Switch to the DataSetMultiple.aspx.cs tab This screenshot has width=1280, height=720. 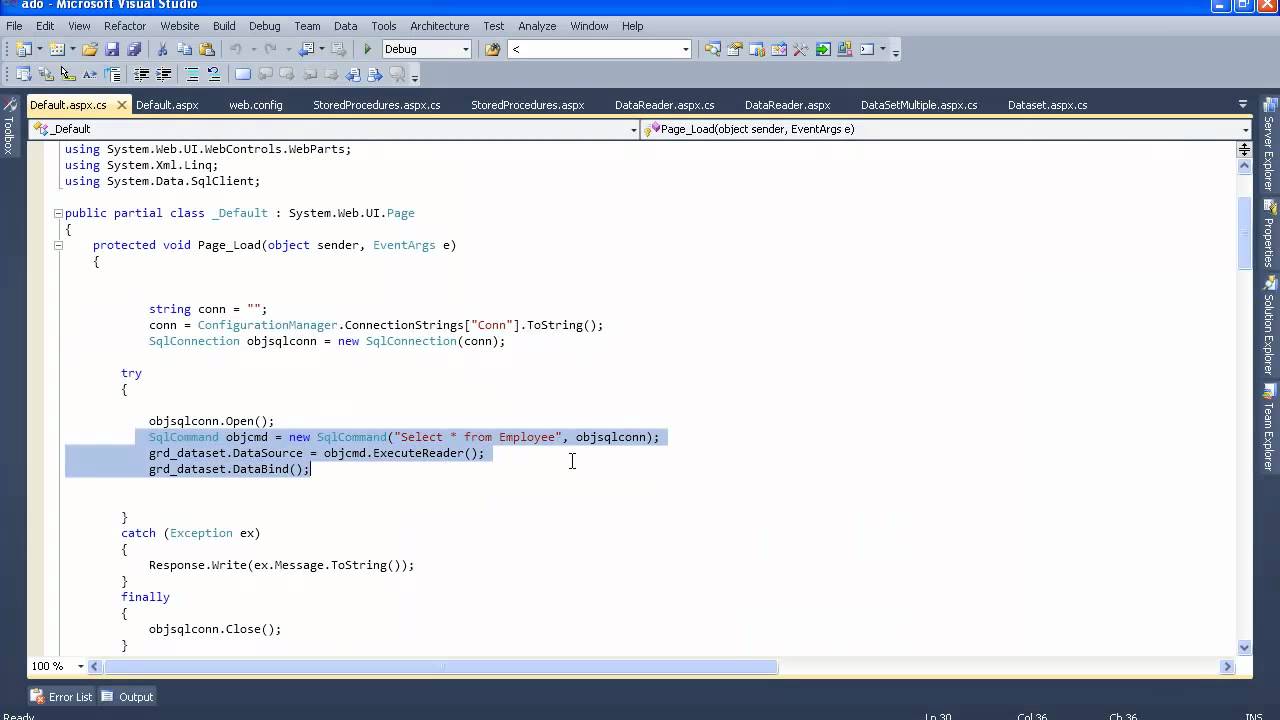(x=919, y=105)
